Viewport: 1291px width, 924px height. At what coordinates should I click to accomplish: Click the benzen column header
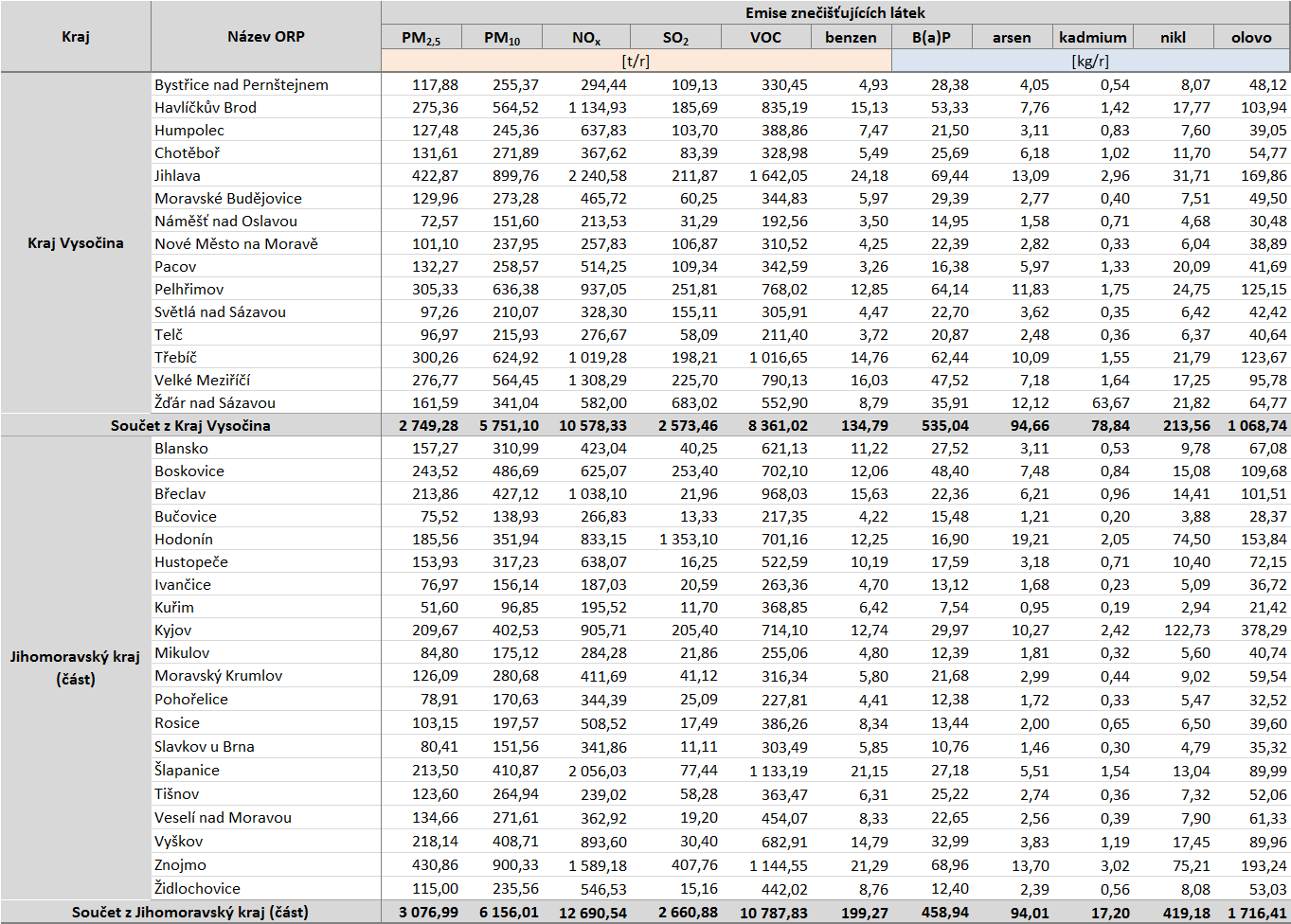(852, 37)
